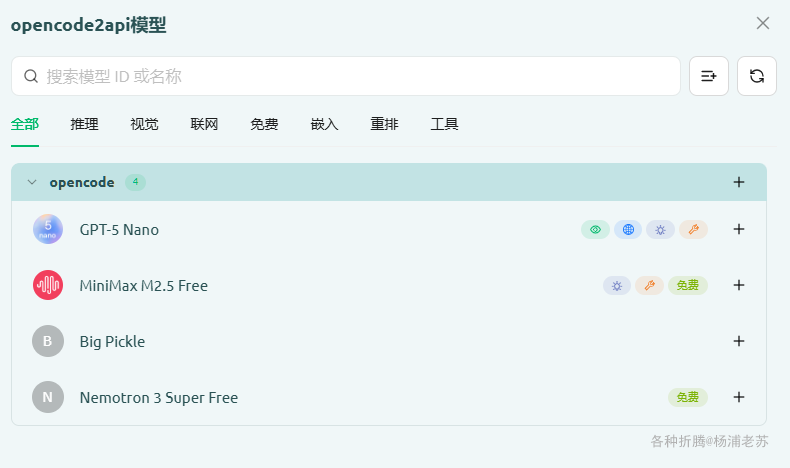Add the Big Pickle model
This screenshot has width=790, height=468.
[739, 341]
